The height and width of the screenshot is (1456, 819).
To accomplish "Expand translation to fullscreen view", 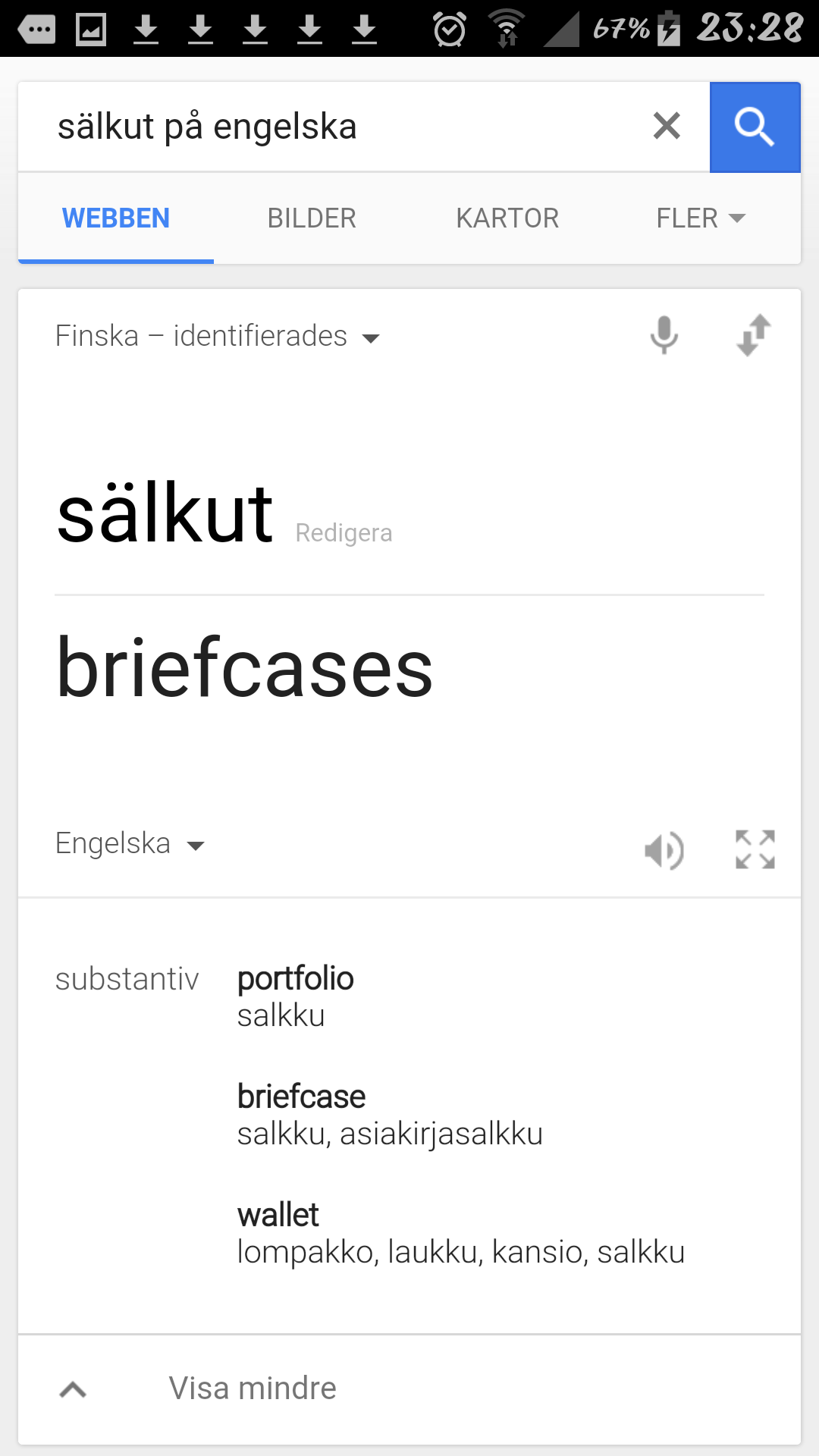I will tap(755, 849).
